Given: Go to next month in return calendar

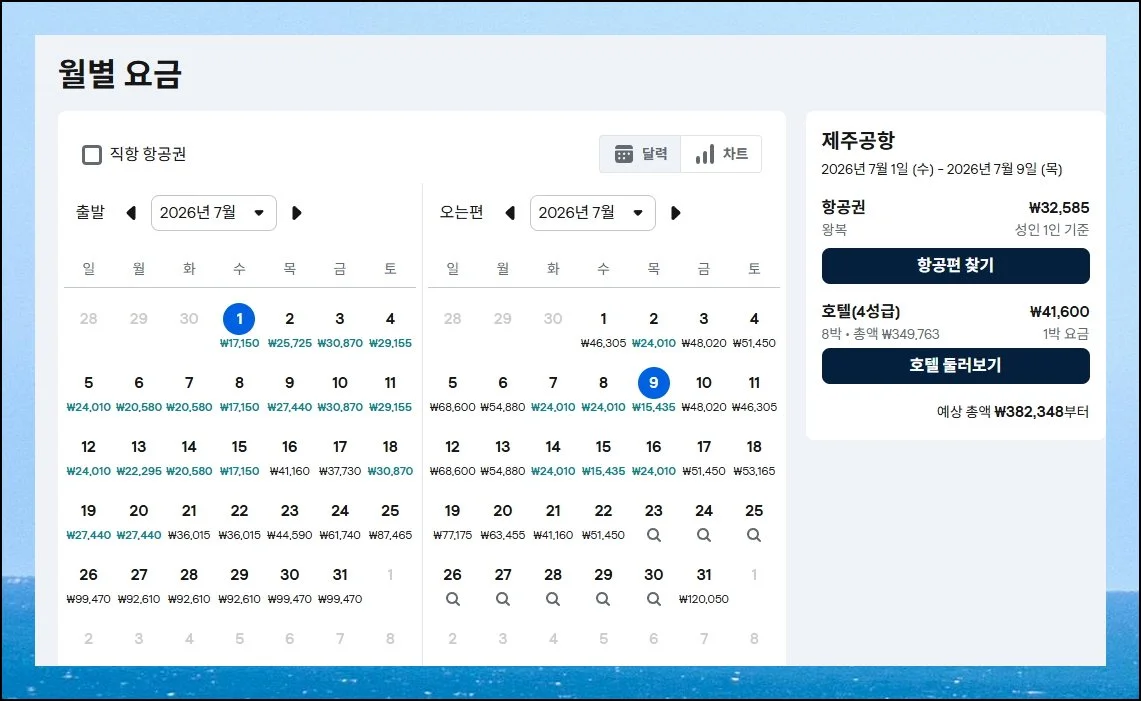Looking at the screenshot, I should pos(675,213).
